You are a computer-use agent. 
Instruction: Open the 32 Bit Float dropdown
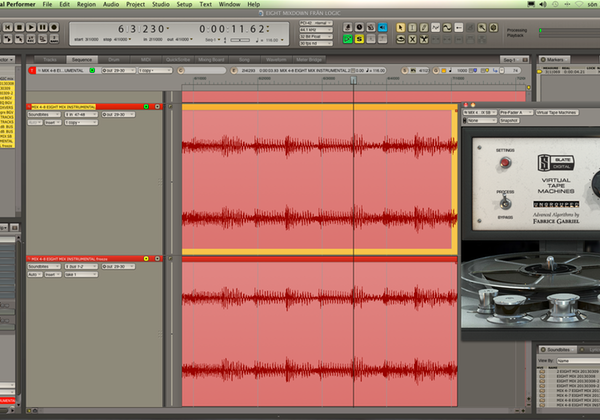pyautogui.click(x=316, y=37)
